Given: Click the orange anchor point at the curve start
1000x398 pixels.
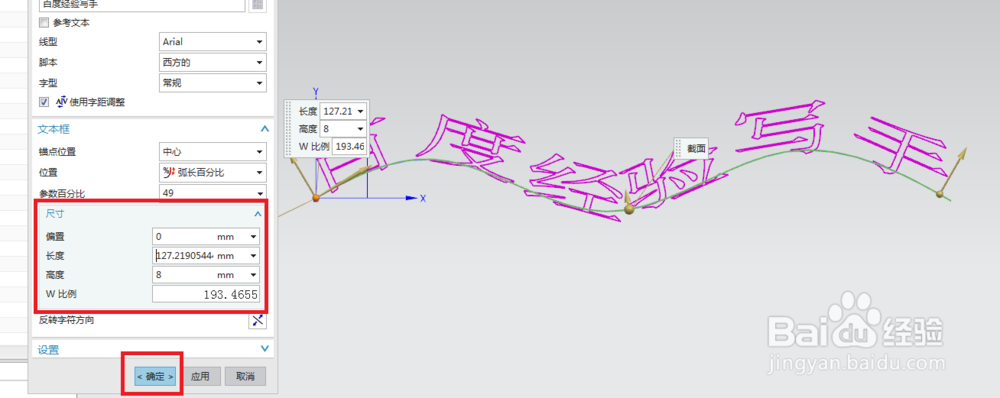Looking at the screenshot, I should click(316, 198).
